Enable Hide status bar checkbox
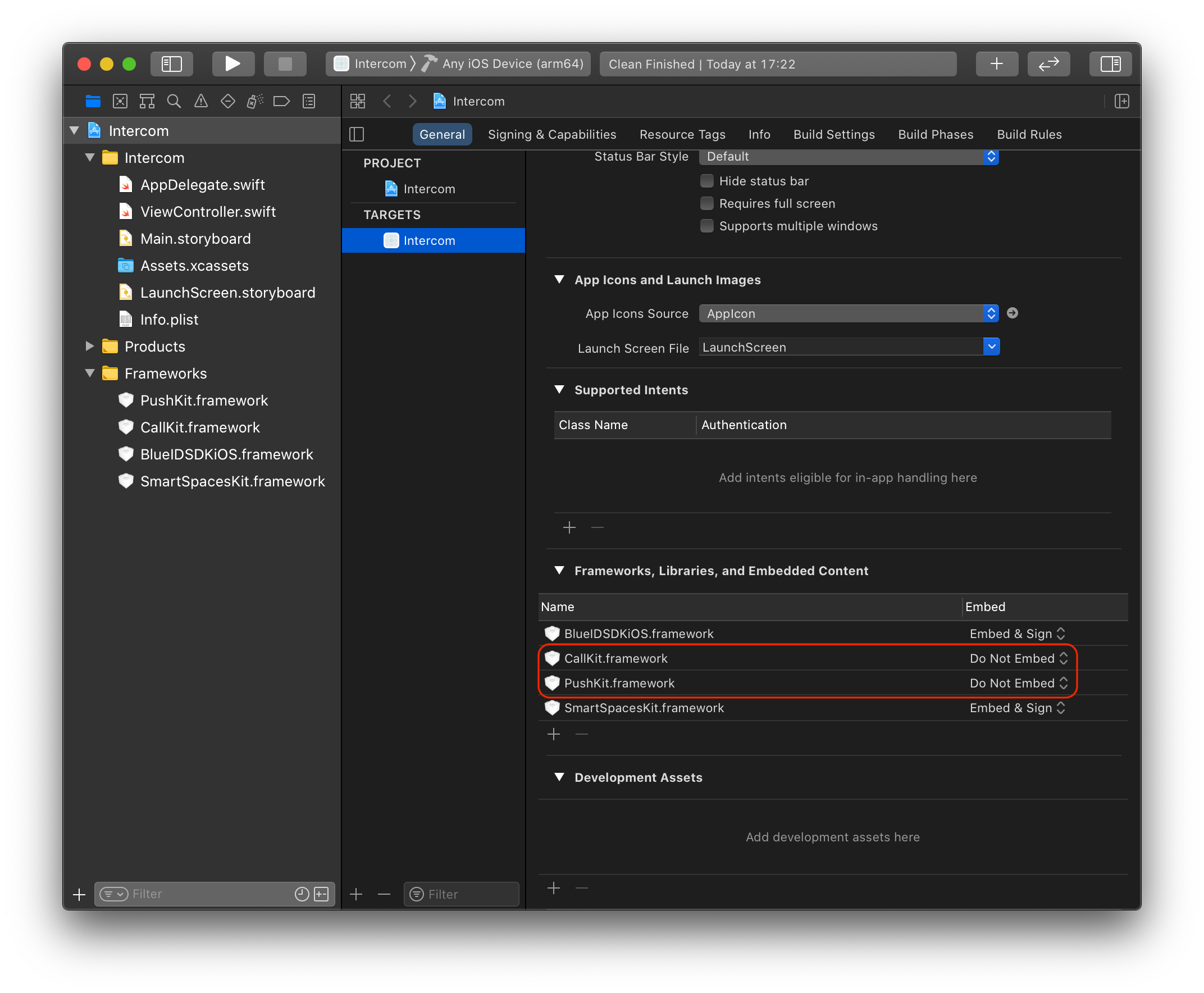 707,181
